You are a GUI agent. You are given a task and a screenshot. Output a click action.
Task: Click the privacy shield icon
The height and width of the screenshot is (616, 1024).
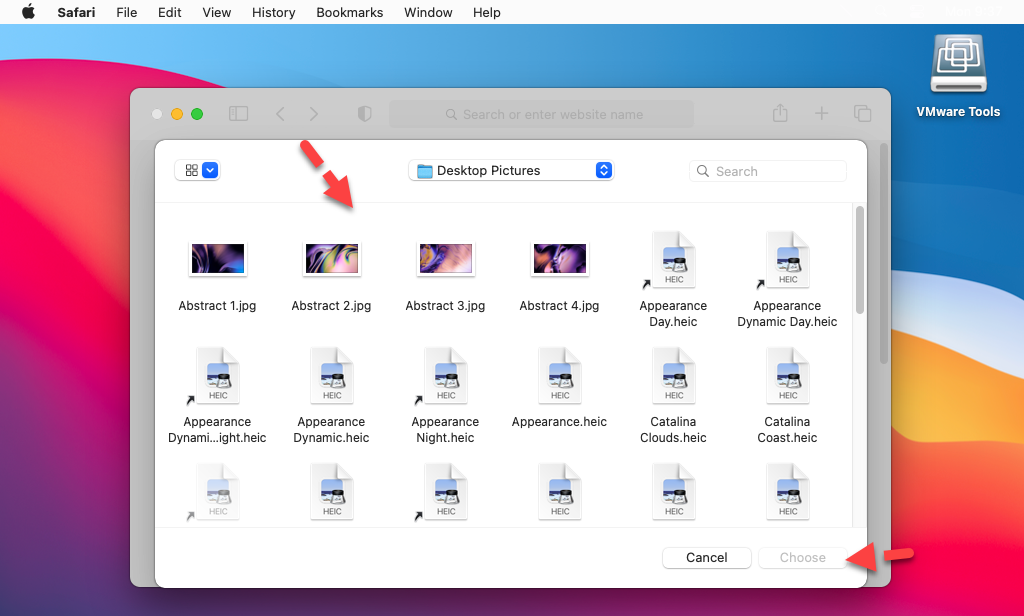pyautogui.click(x=365, y=114)
